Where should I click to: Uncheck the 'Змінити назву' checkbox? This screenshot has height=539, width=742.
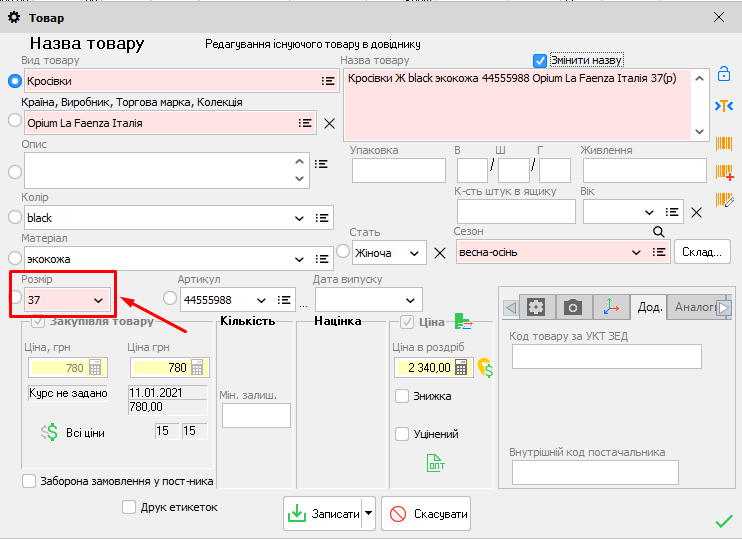[x=540, y=60]
